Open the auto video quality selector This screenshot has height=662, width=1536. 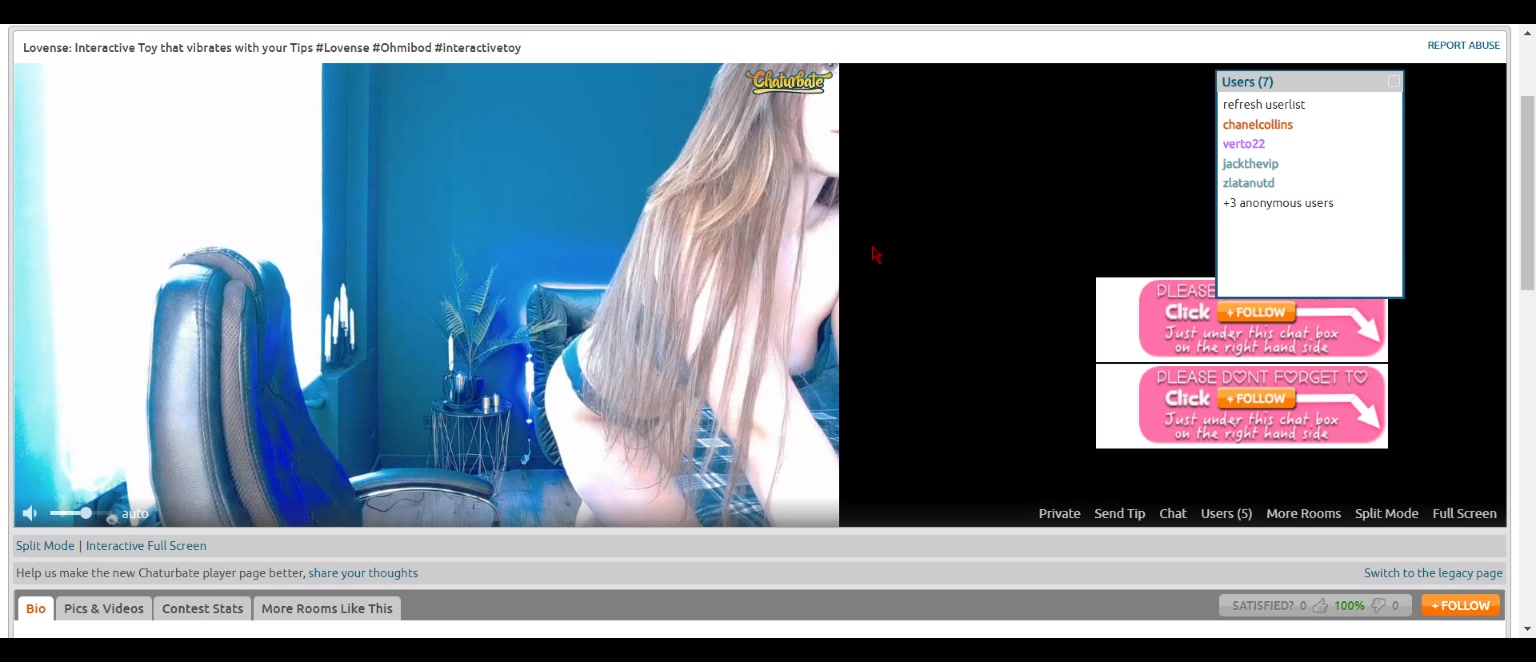135,514
